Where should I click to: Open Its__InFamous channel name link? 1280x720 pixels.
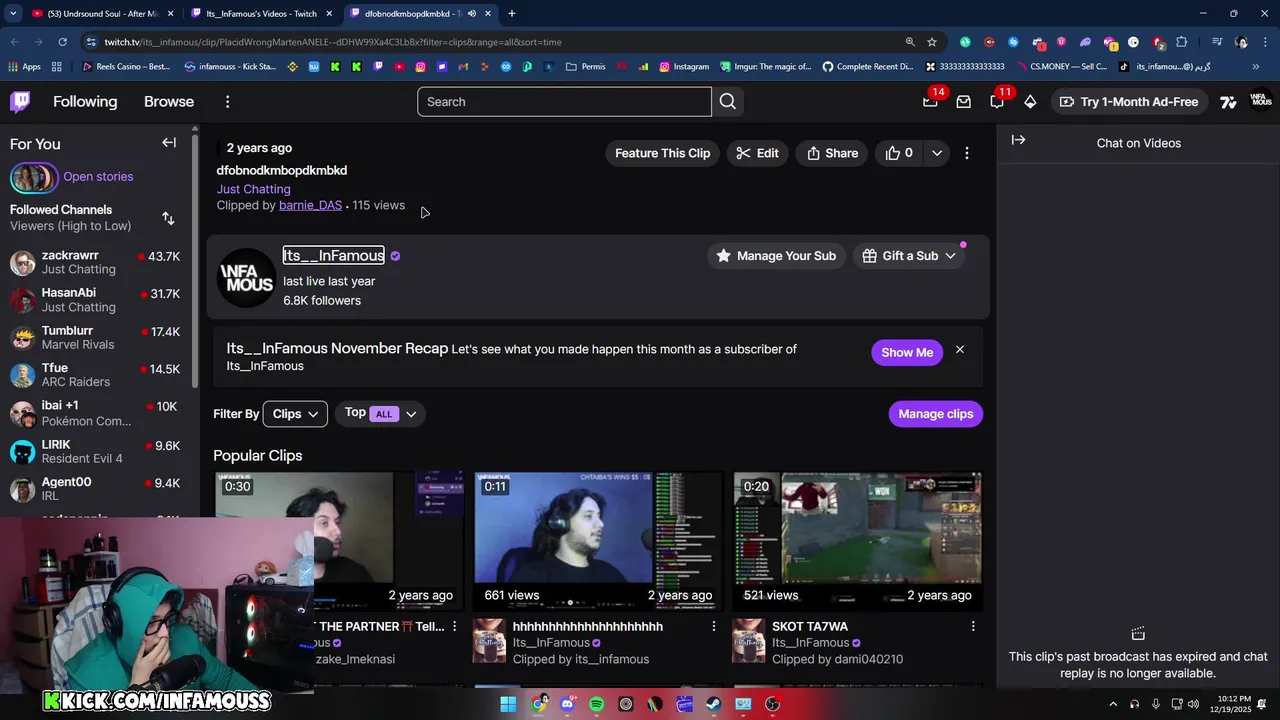point(333,256)
